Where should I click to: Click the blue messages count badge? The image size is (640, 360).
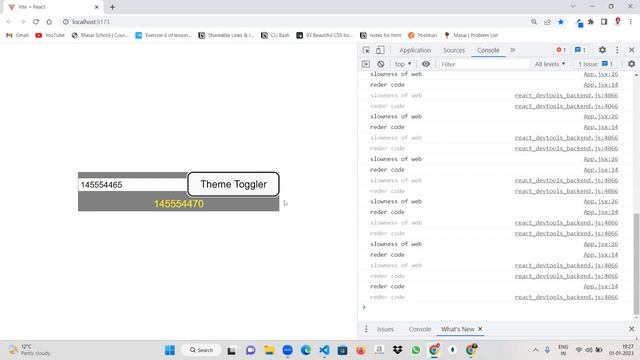[x=580, y=50]
